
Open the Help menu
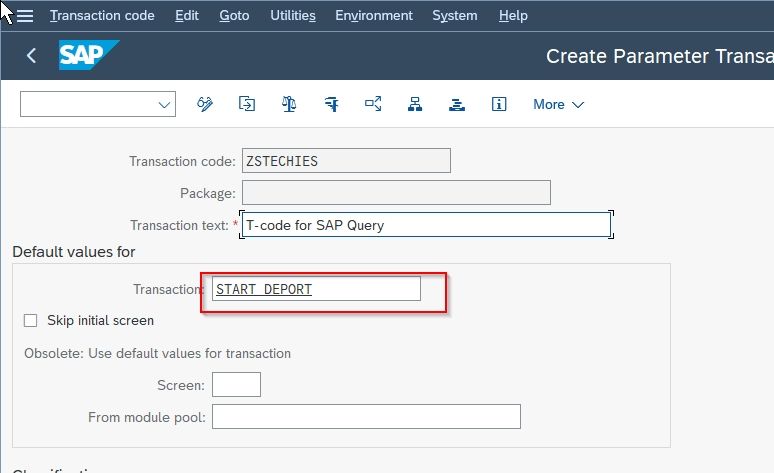point(513,16)
